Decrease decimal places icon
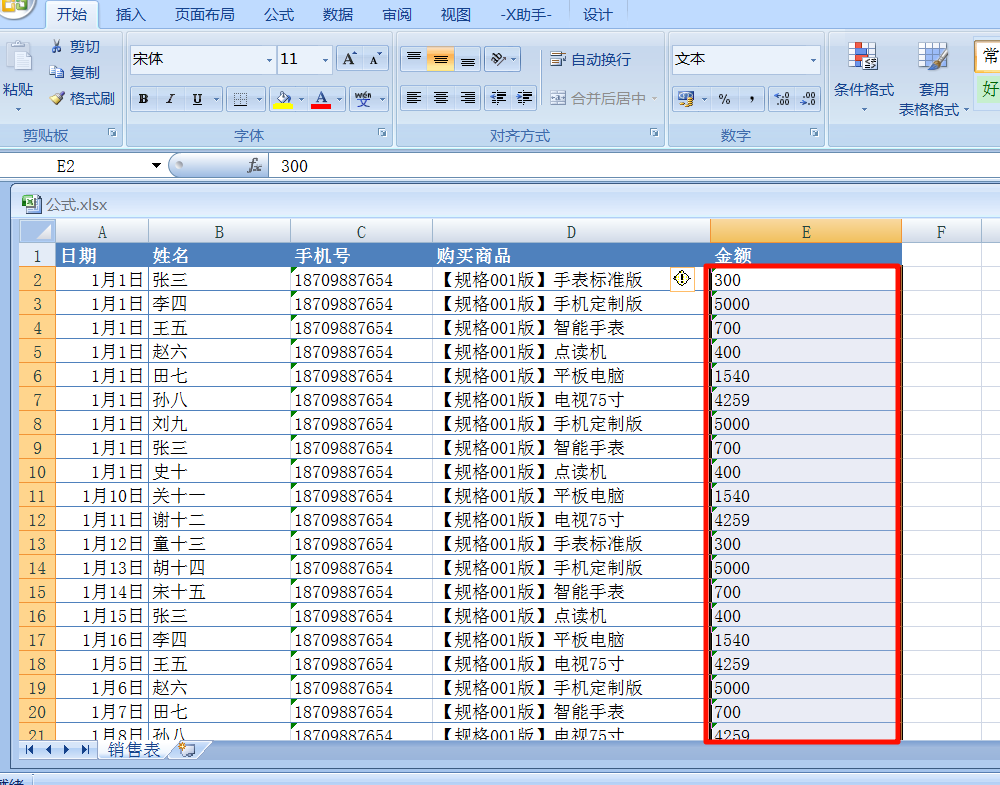The image size is (1000, 785). [808, 99]
